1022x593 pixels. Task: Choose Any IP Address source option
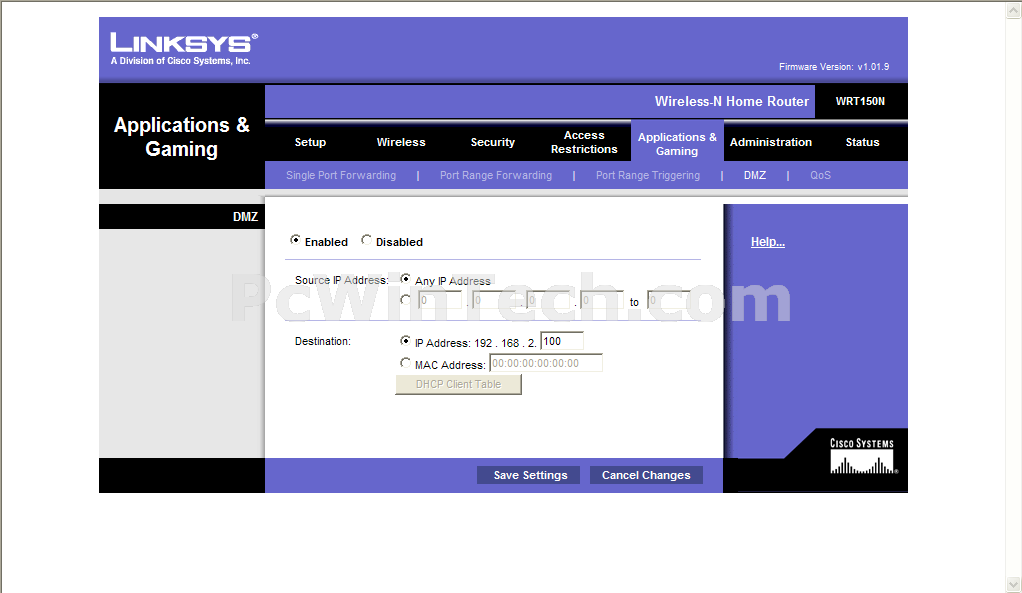[405, 279]
